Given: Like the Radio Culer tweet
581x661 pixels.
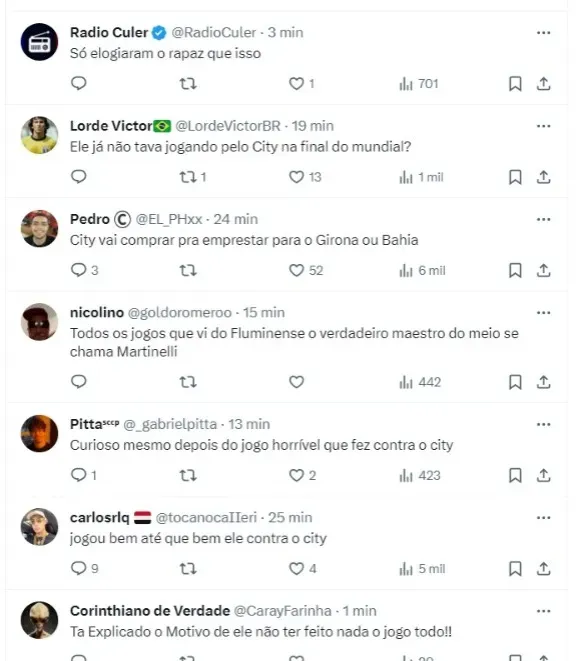Looking at the screenshot, I should (x=296, y=83).
